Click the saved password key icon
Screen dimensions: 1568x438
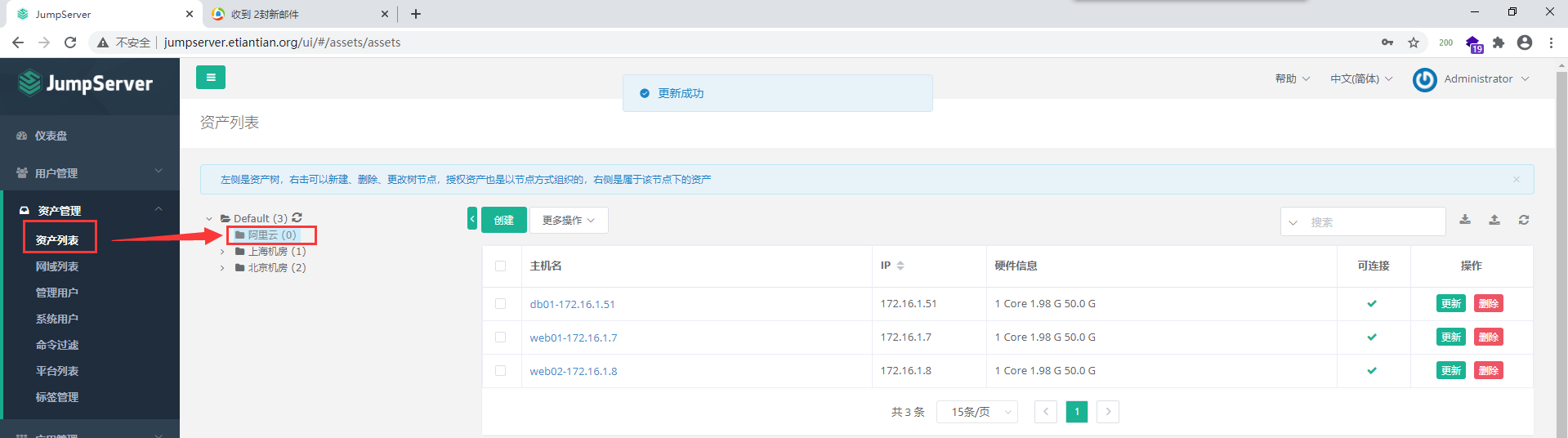point(1387,42)
